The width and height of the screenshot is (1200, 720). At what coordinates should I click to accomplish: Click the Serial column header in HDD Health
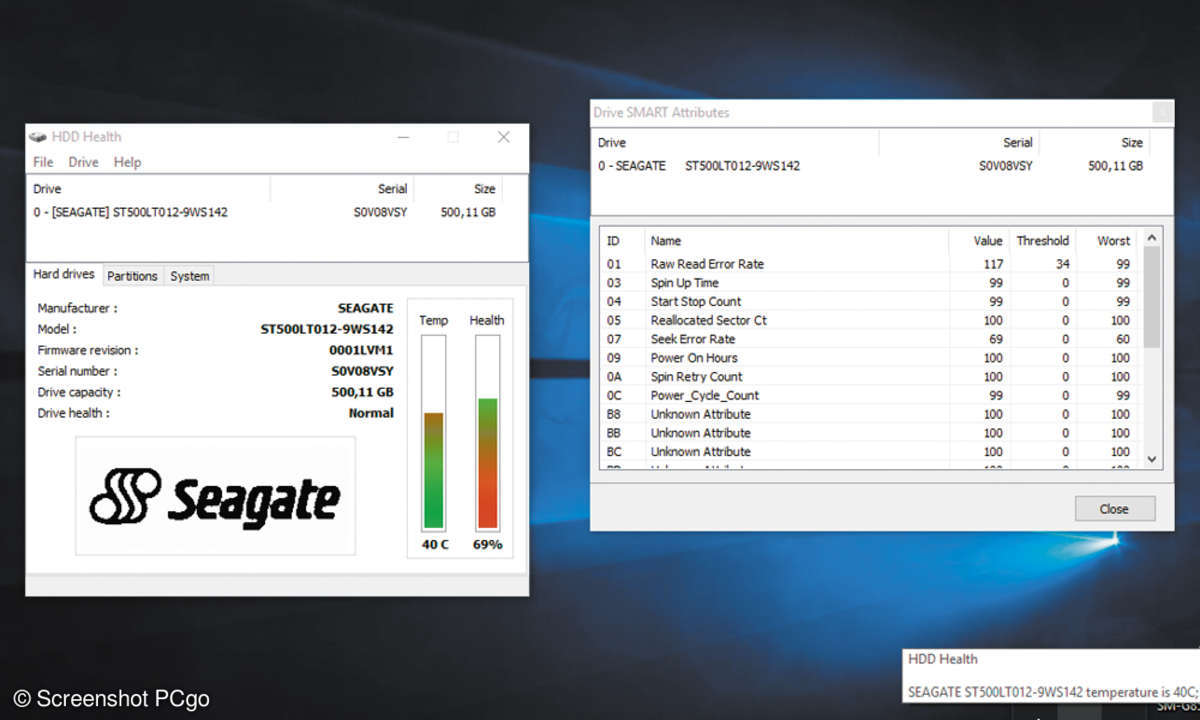[x=341, y=188]
